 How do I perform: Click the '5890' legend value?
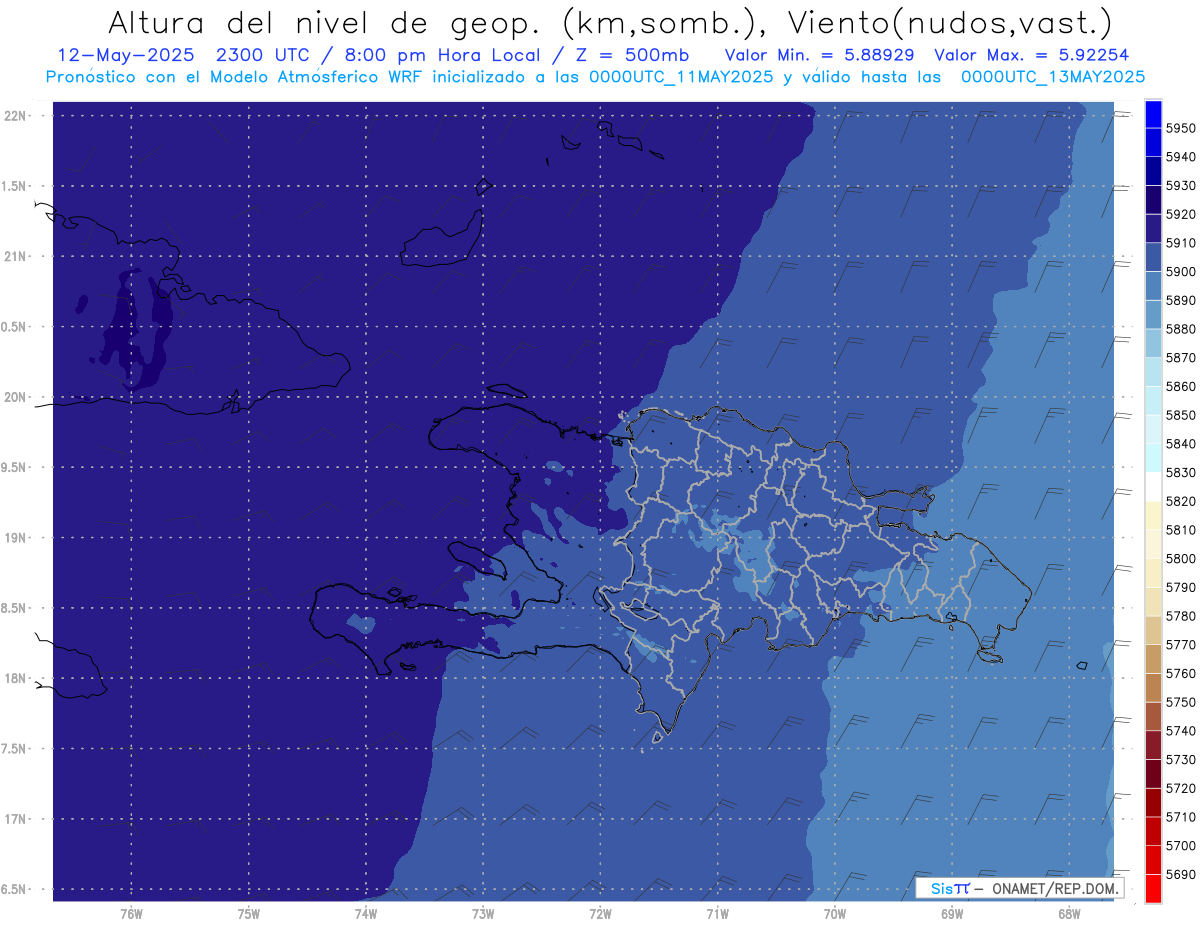point(1181,300)
